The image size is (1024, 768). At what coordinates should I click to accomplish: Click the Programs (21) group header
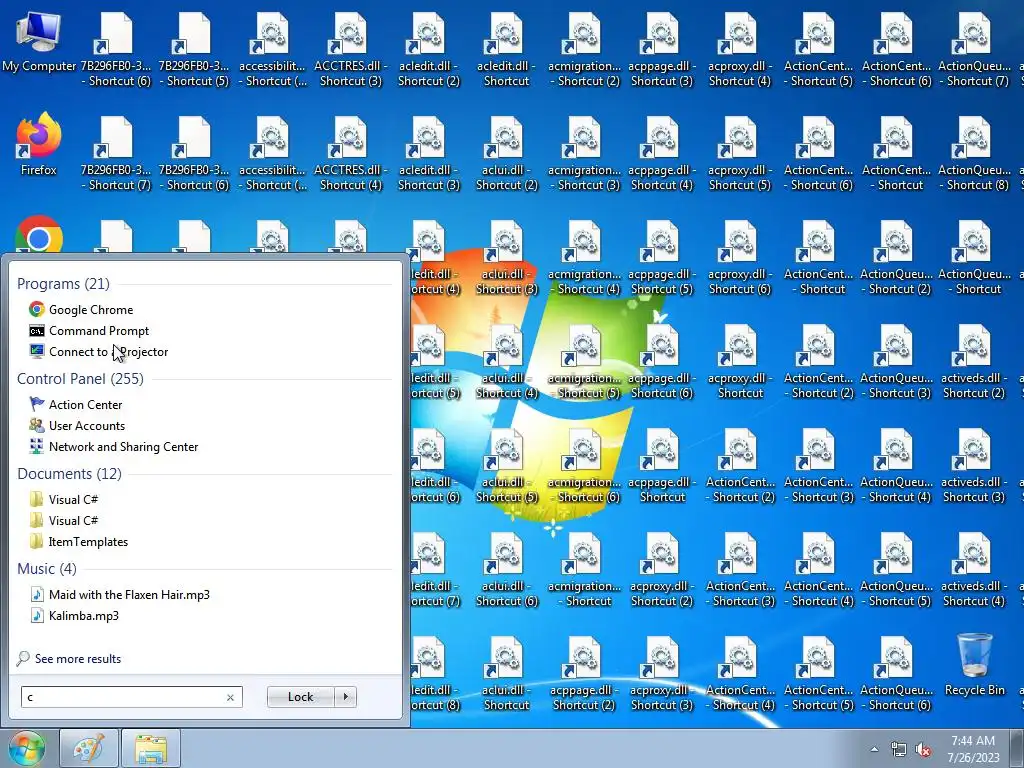(x=63, y=283)
